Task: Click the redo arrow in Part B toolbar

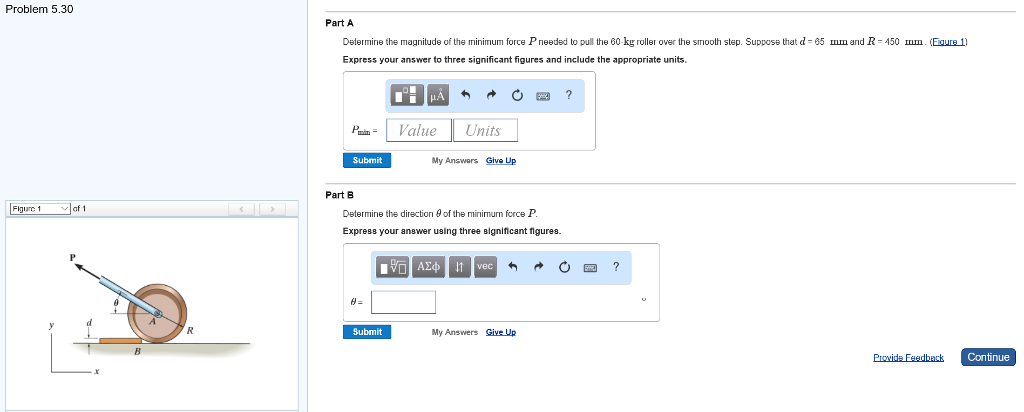Action: 539,267
